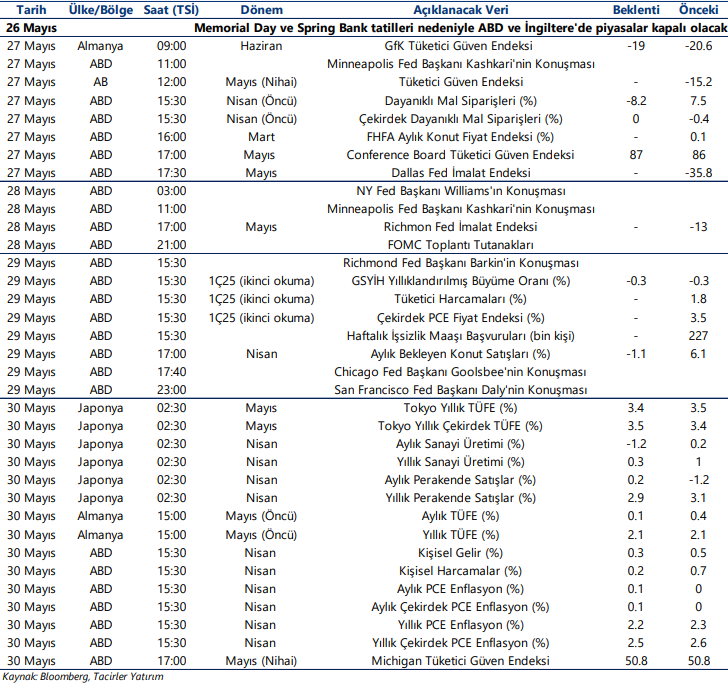Select Yıllık Sanayi Üretimi (%) cell
This screenshot has width=728, height=686.
click(460, 462)
